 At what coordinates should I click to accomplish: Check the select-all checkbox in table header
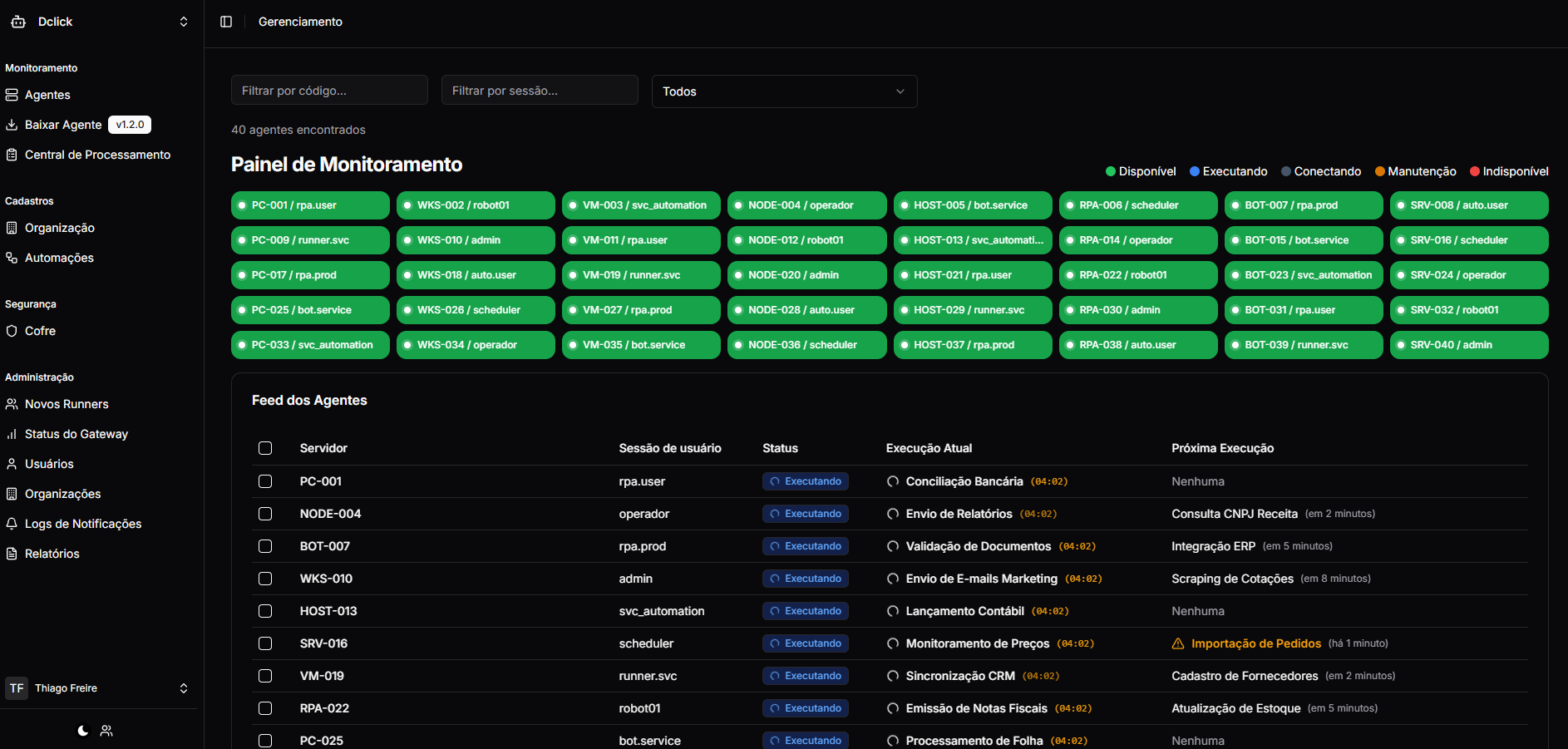265,448
